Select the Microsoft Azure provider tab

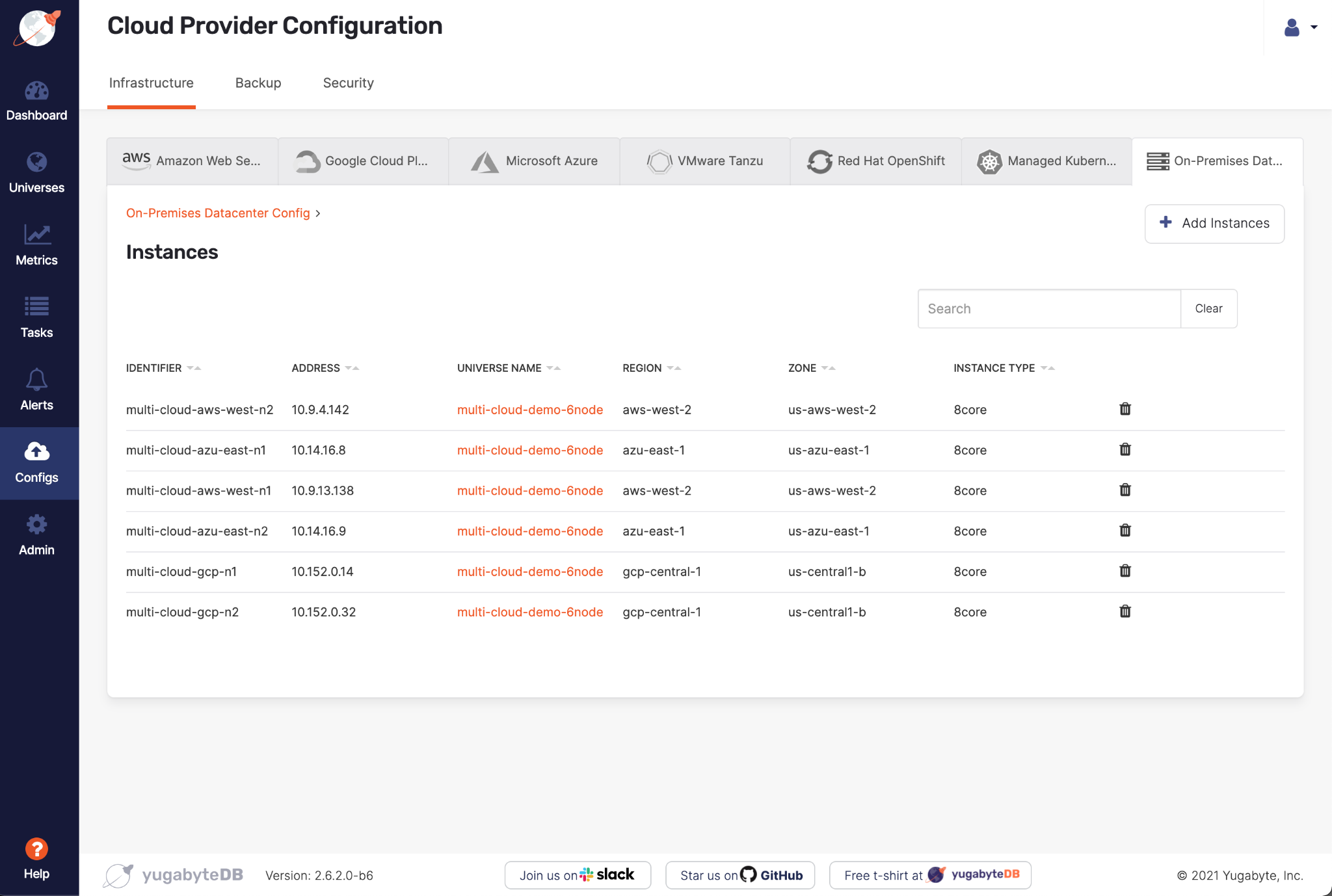click(534, 161)
